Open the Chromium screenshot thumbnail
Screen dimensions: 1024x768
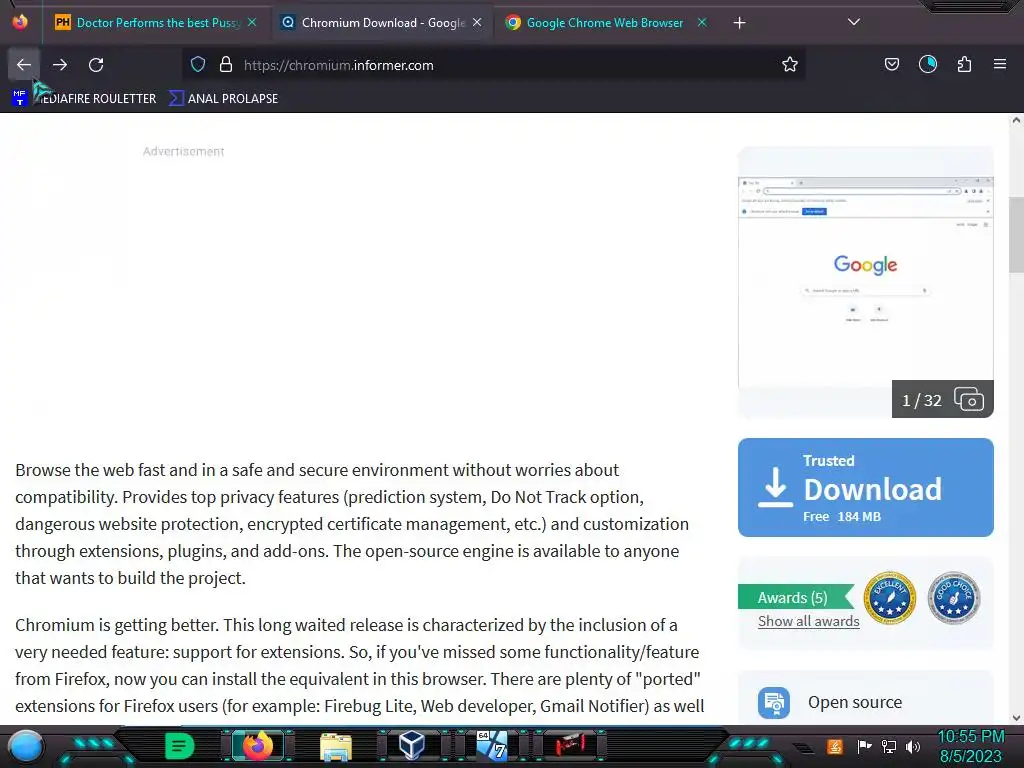865,281
